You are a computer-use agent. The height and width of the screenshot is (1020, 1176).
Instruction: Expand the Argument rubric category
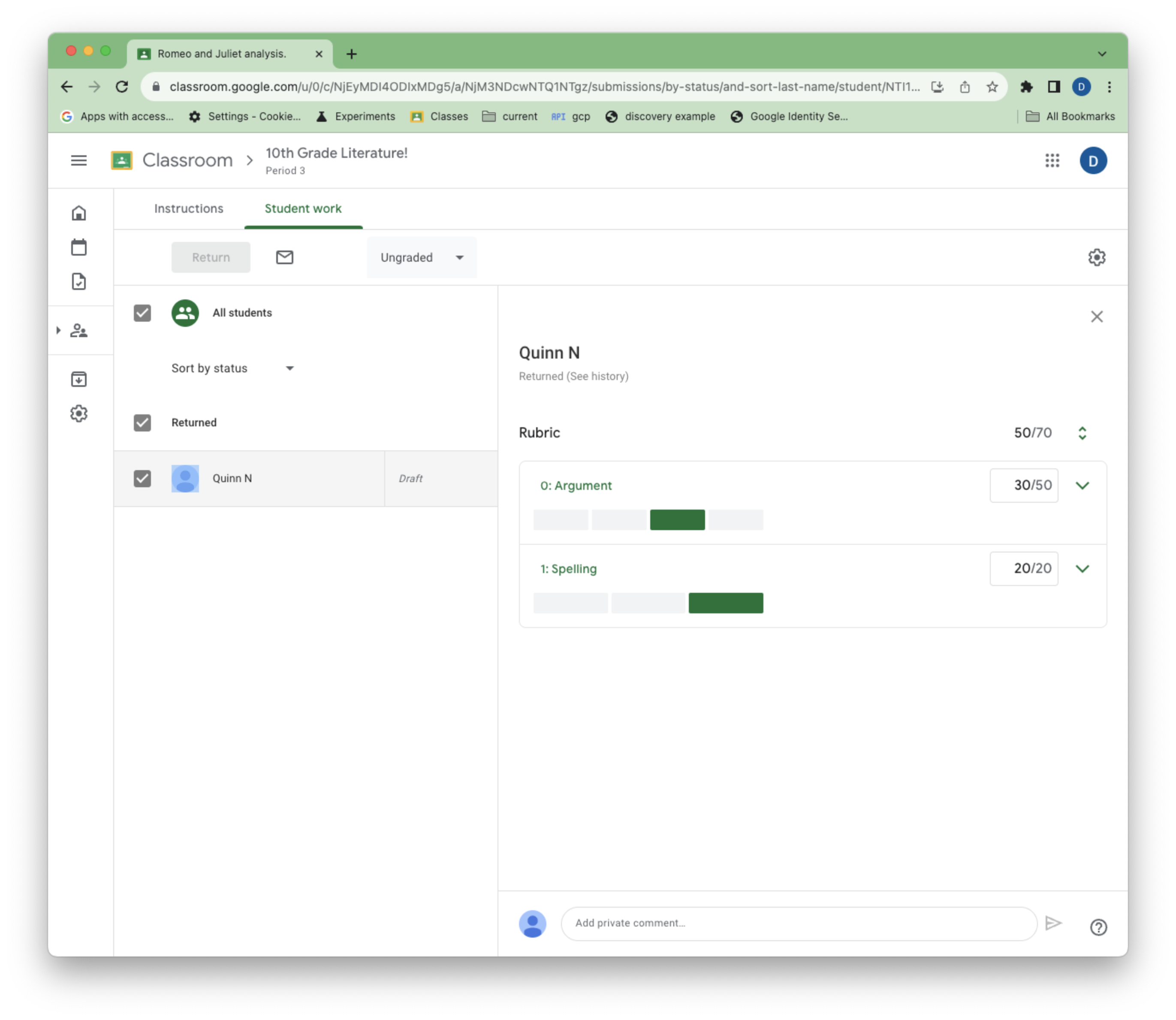[x=1082, y=485]
